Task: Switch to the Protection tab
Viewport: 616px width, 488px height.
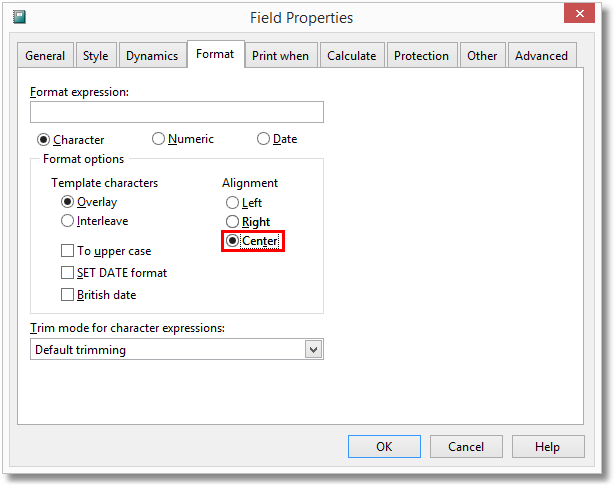Action: tap(422, 56)
